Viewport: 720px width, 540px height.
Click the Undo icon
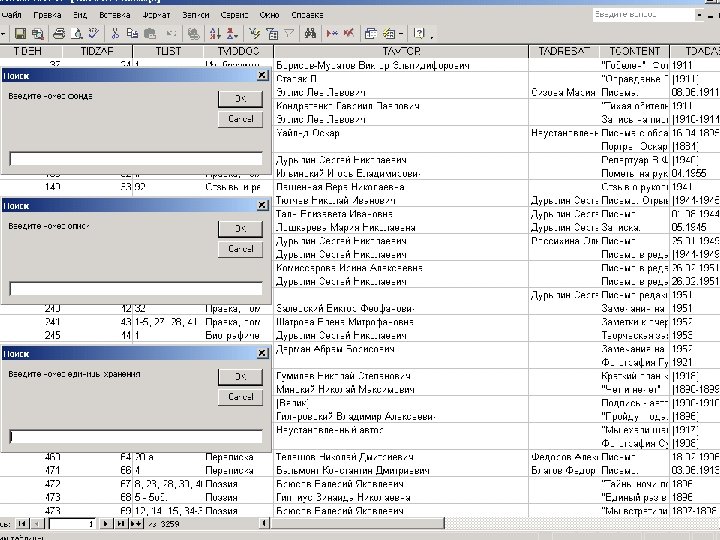(171, 33)
